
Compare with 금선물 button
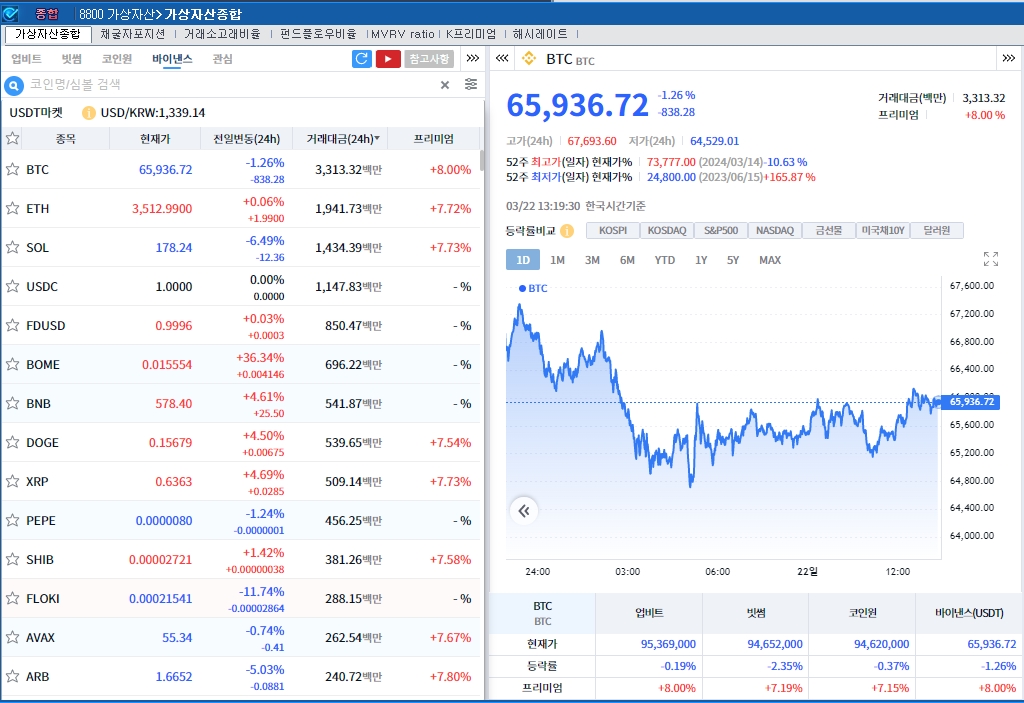(x=829, y=231)
